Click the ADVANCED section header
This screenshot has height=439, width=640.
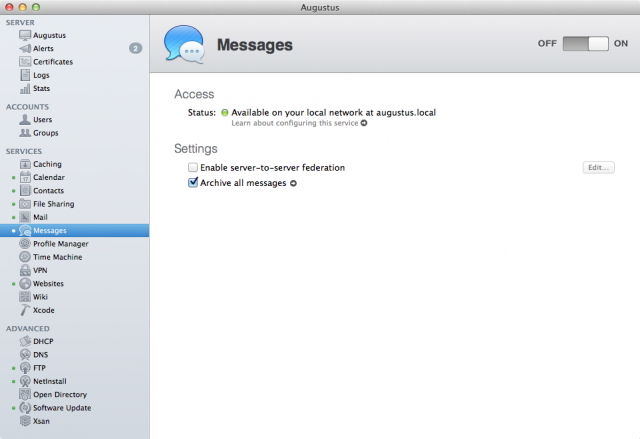click(28, 328)
